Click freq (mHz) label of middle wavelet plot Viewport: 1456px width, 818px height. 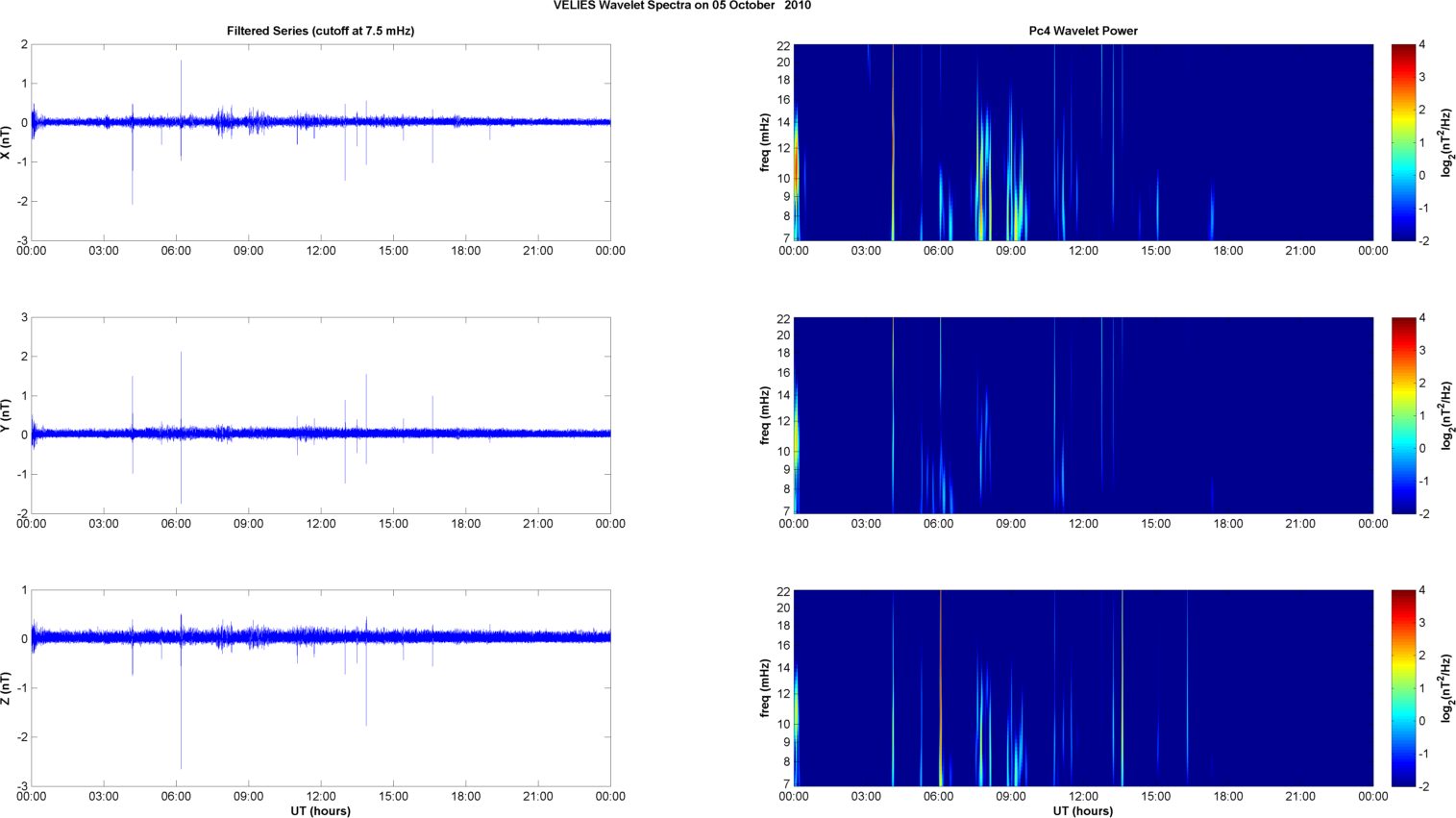(765, 415)
